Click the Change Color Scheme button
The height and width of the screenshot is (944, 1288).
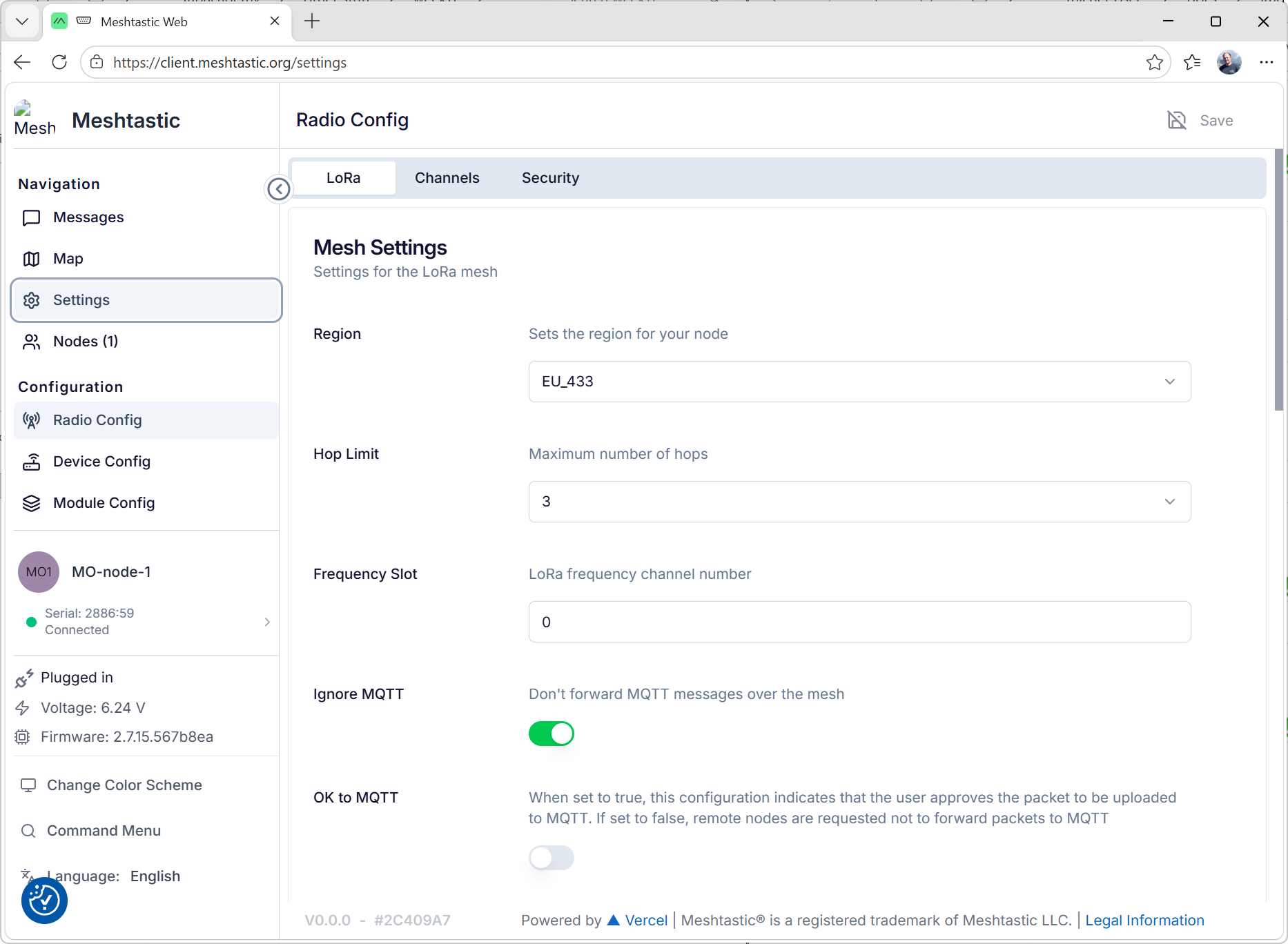pyautogui.click(x=124, y=785)
